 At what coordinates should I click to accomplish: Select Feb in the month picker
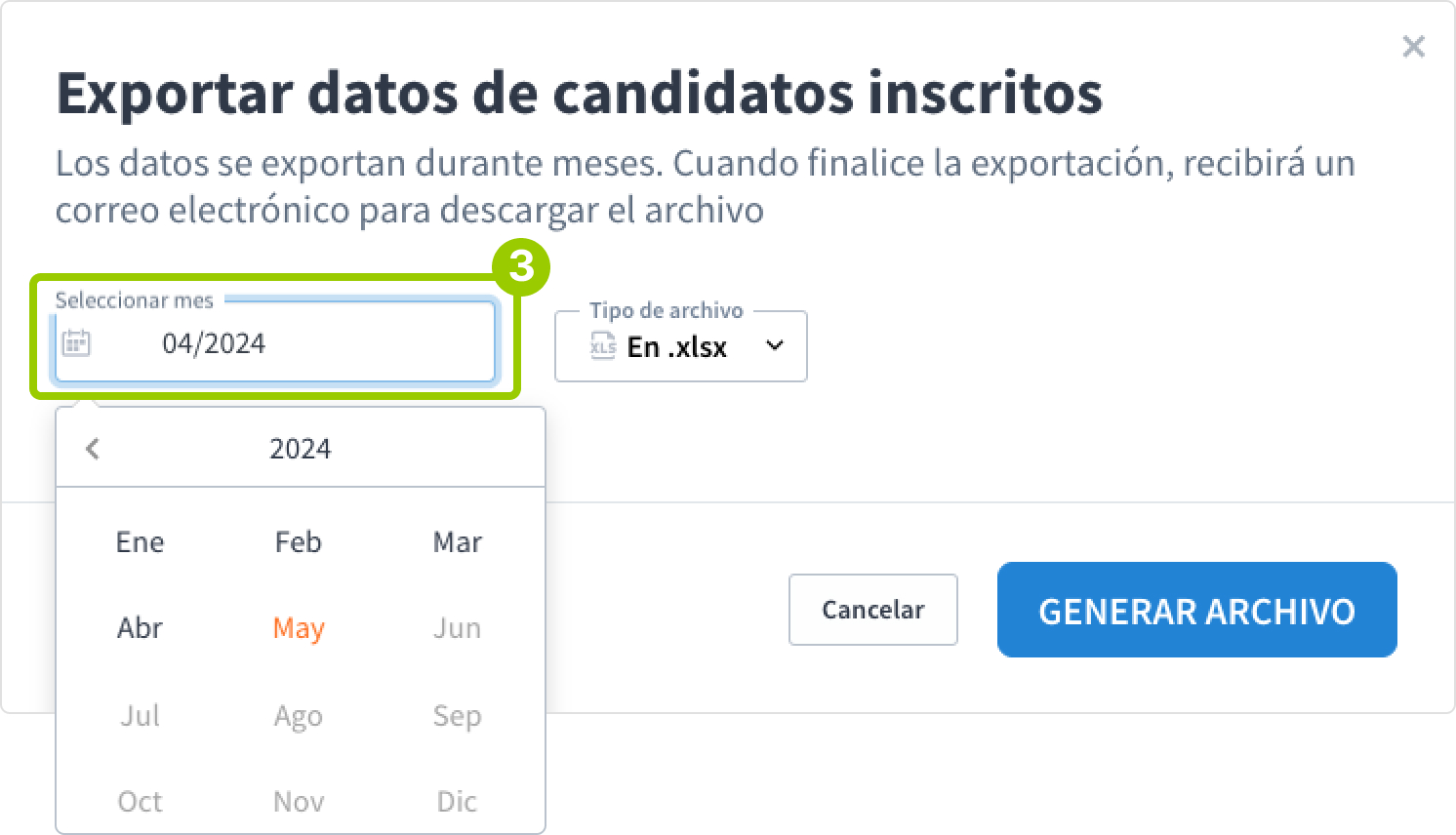[298, 542]
